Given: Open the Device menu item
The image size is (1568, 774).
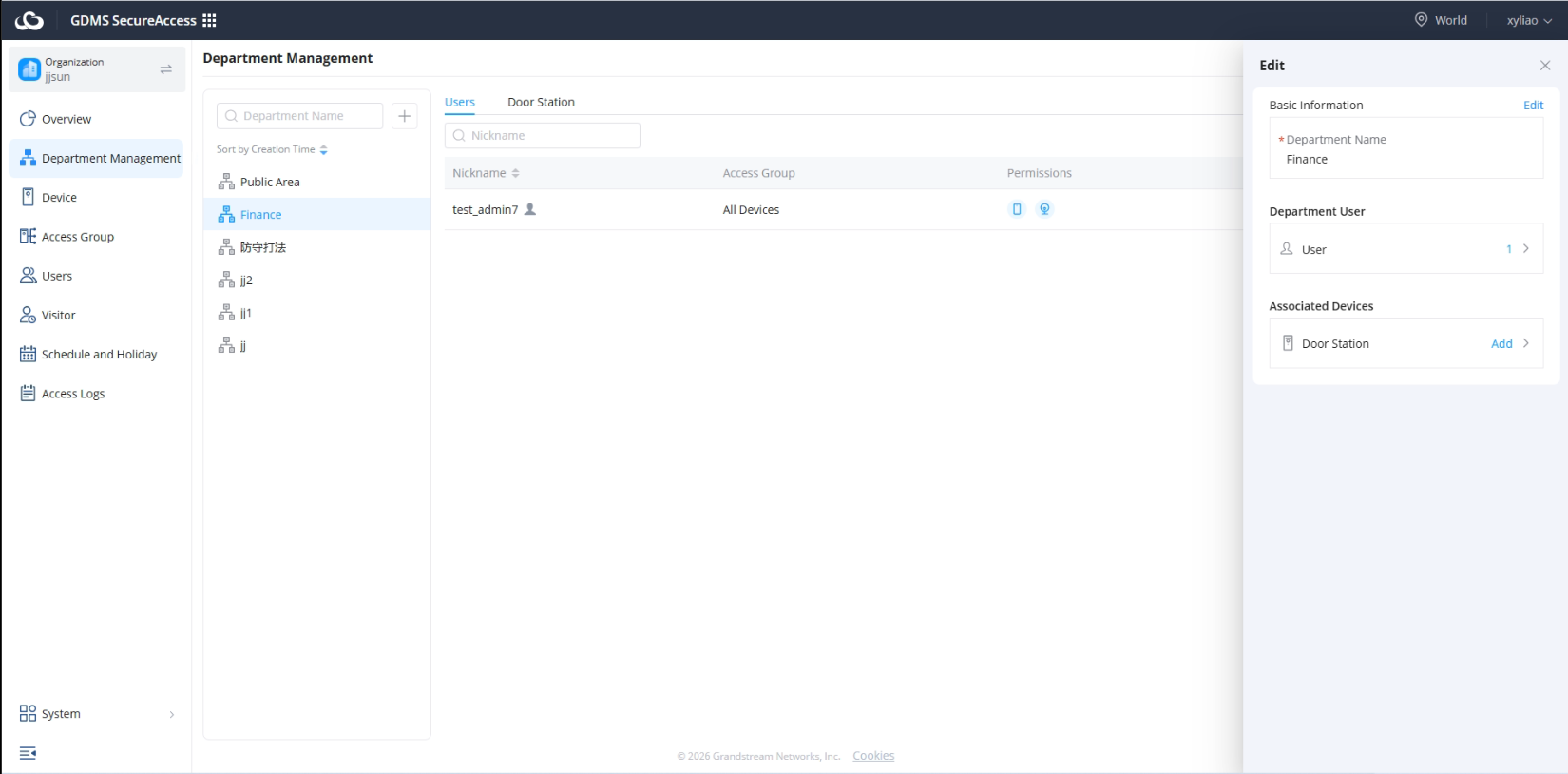Looking at the screenshot, I should coord(96,197).
